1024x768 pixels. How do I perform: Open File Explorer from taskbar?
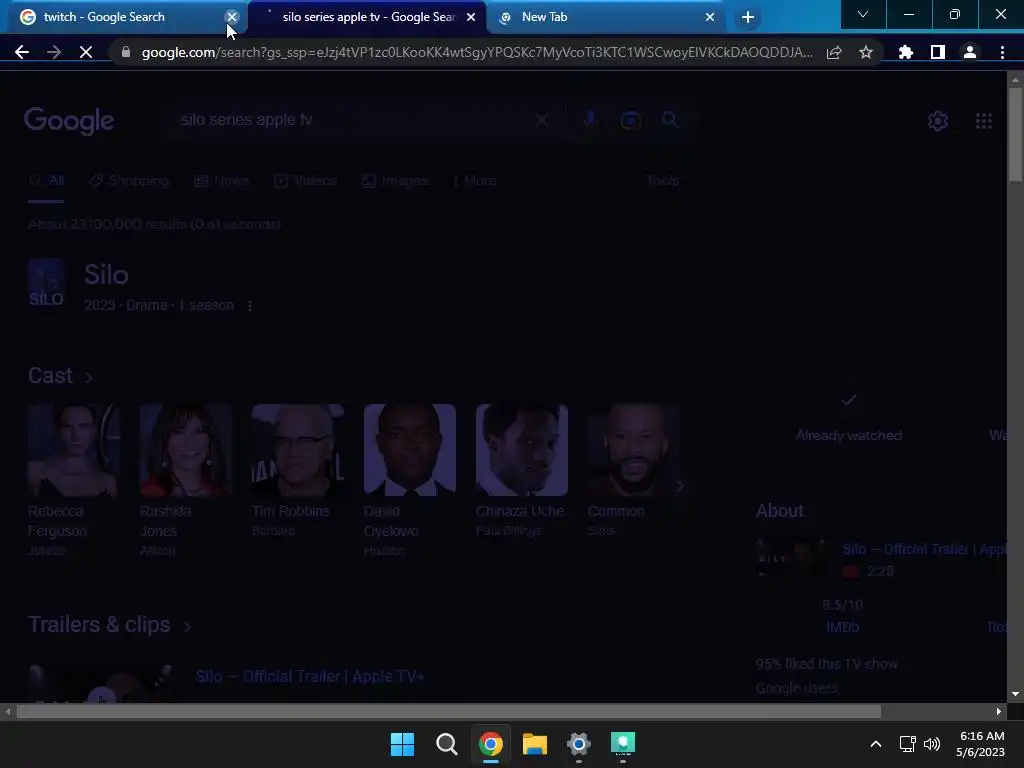[x=535, y=744]
